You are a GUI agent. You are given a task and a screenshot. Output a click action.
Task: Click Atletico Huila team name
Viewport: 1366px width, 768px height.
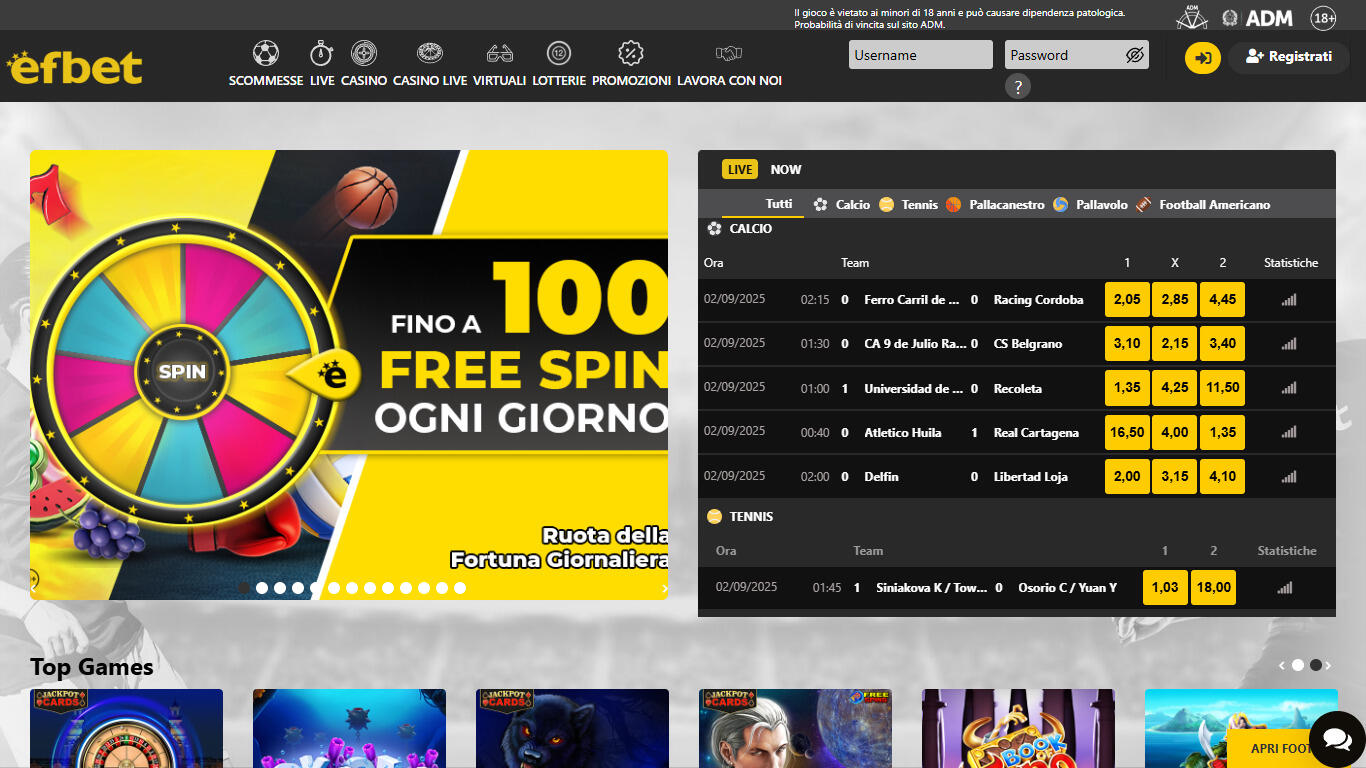[903, 433]
